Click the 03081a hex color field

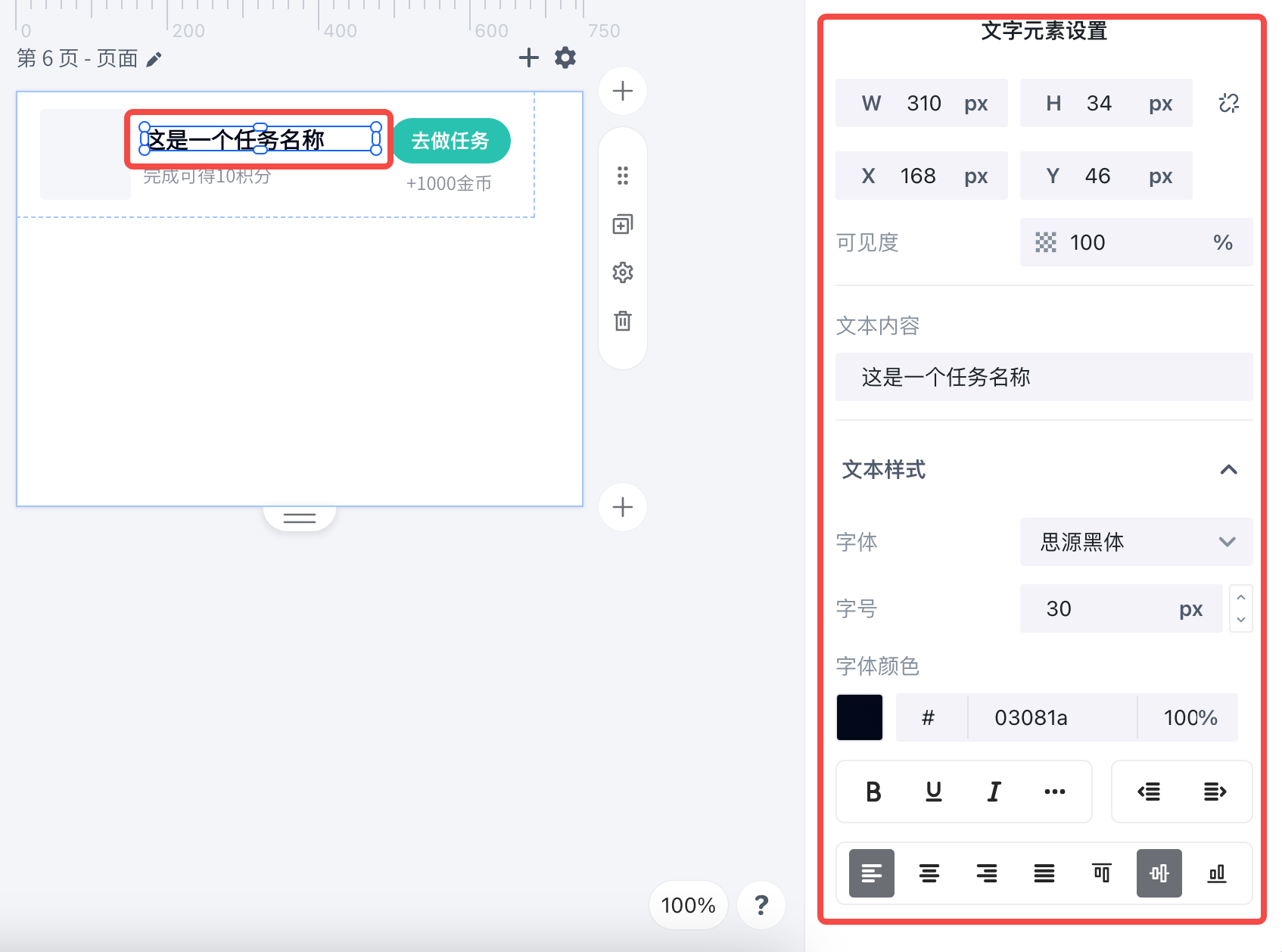(1053, 717)
